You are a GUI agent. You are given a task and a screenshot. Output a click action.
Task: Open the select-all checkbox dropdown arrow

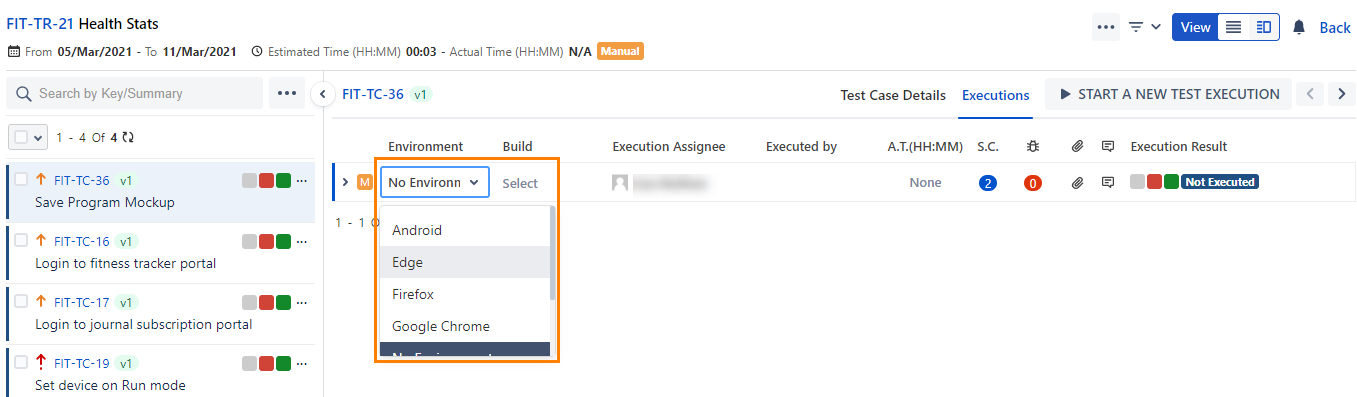(x=38, y=137)
